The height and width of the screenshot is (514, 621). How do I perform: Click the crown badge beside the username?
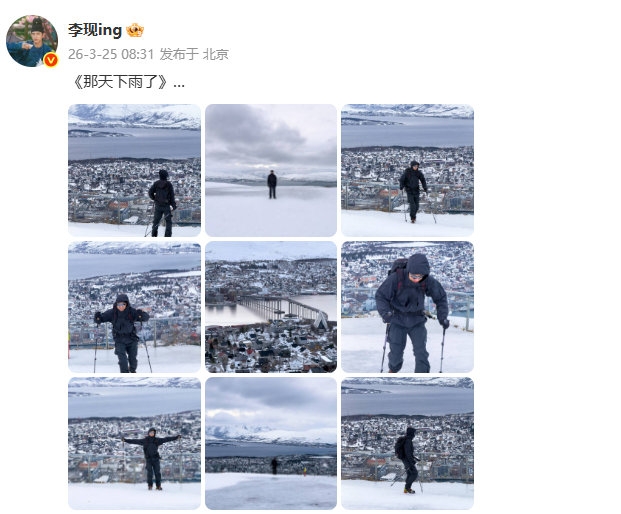coord(135,30)
